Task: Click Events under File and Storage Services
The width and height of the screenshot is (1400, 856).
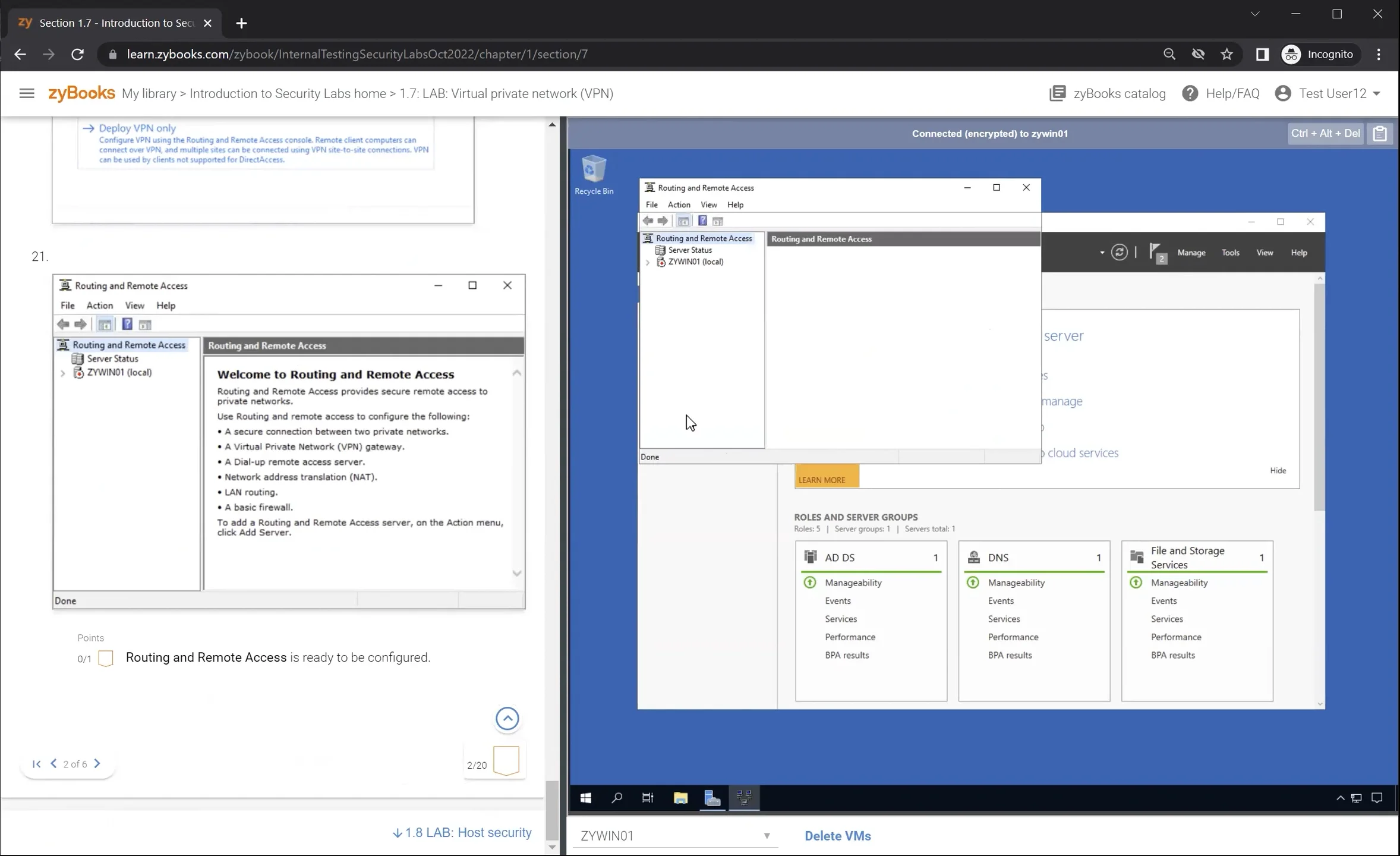Action: (x=1163, y=601)
